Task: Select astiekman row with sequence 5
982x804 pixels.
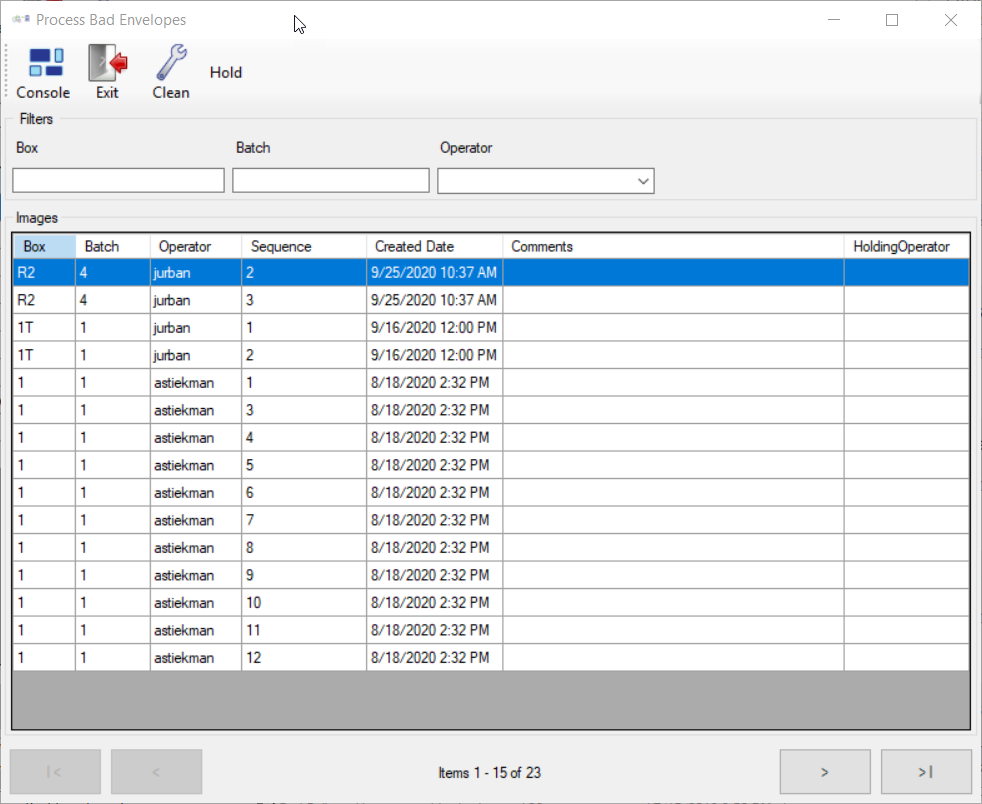Action: (x=491, y=465)
